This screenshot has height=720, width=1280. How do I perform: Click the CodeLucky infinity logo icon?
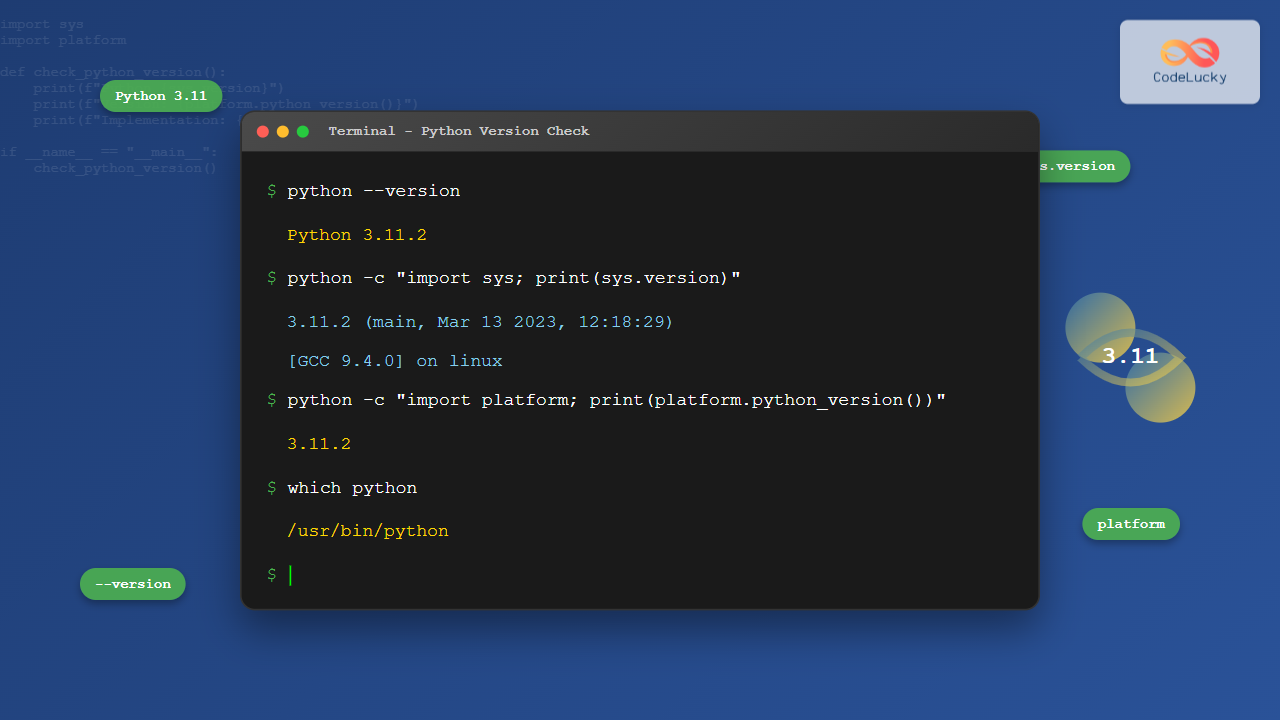click(x=1190, y=51)
